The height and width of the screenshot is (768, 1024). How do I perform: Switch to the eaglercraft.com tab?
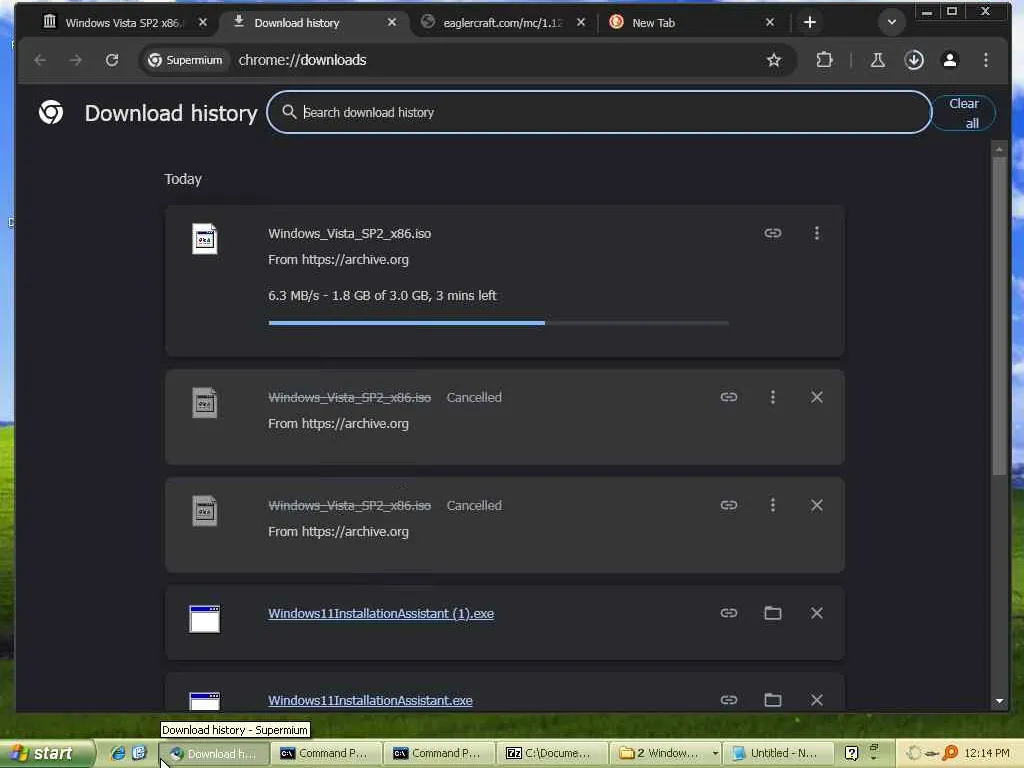(x=502, y=22)
